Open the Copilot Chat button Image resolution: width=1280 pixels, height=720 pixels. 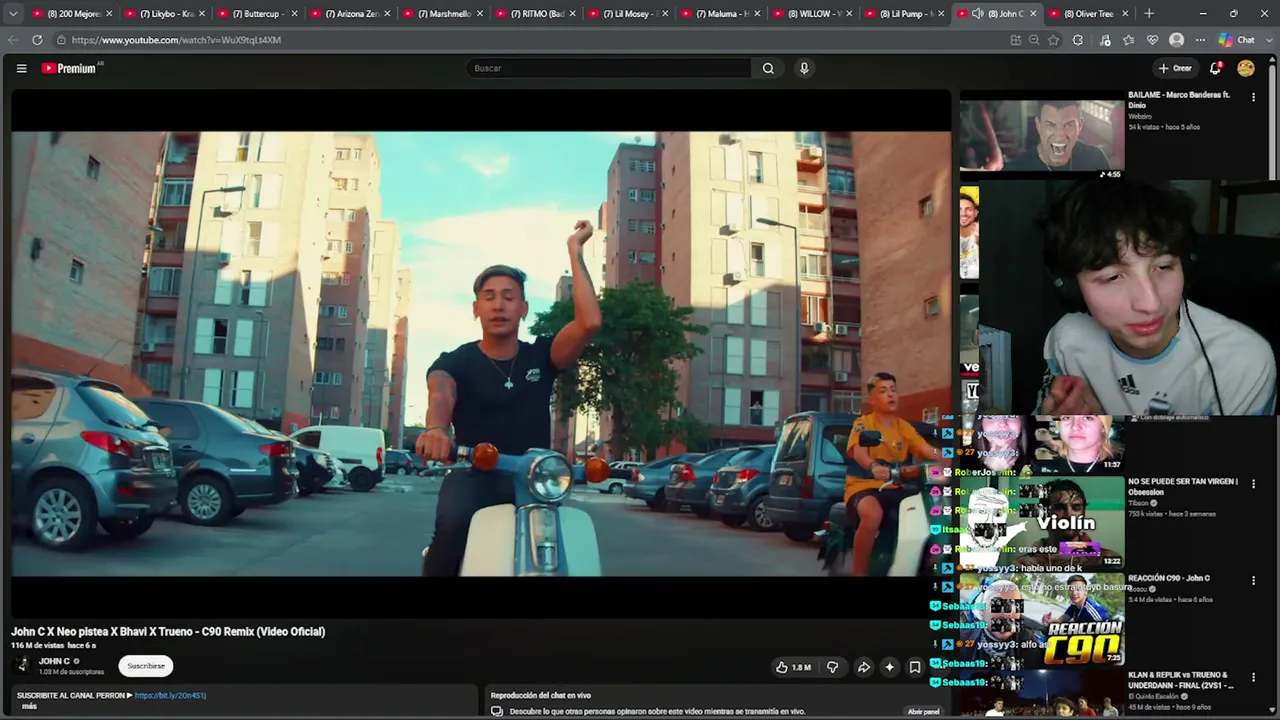pos(1237,40)
